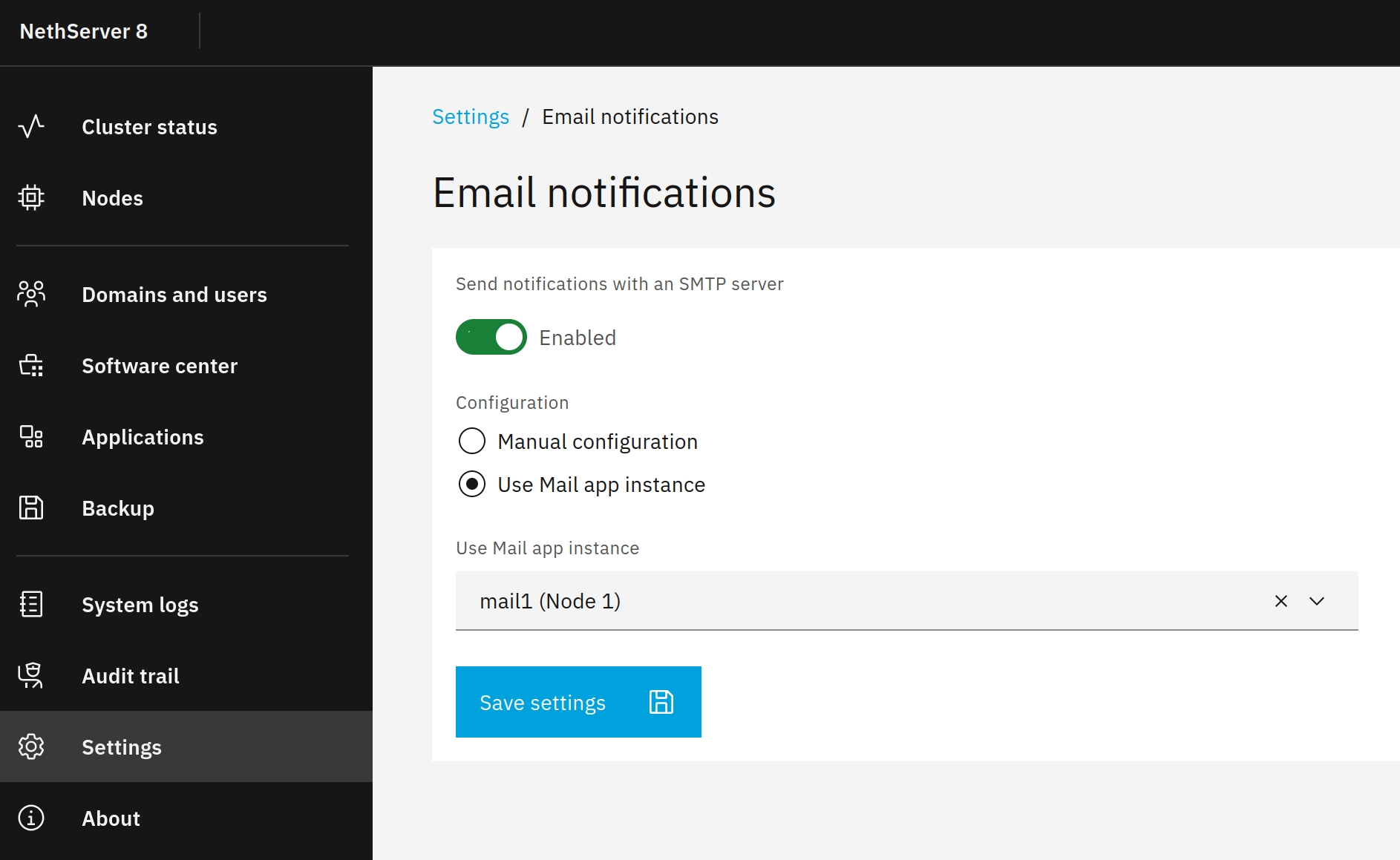Click the Audit trail icon
This screenshot has height=860, width=1400.
(31, 676)
